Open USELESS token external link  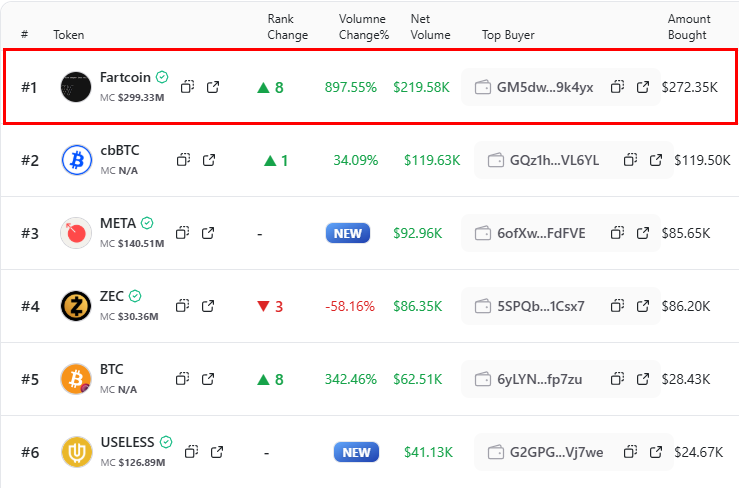(217, 452)
